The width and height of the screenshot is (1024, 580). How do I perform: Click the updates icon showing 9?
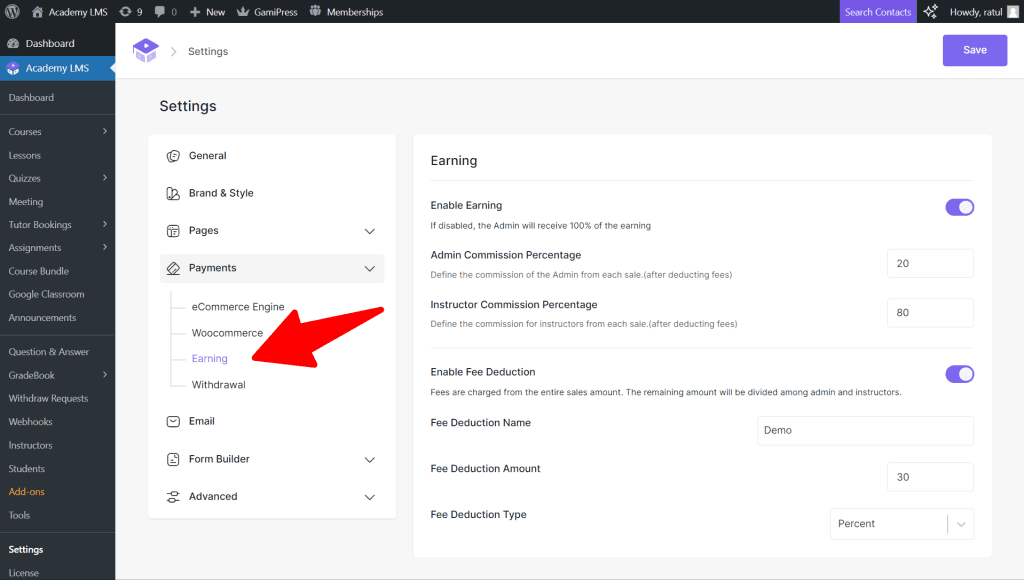(125, 12)
